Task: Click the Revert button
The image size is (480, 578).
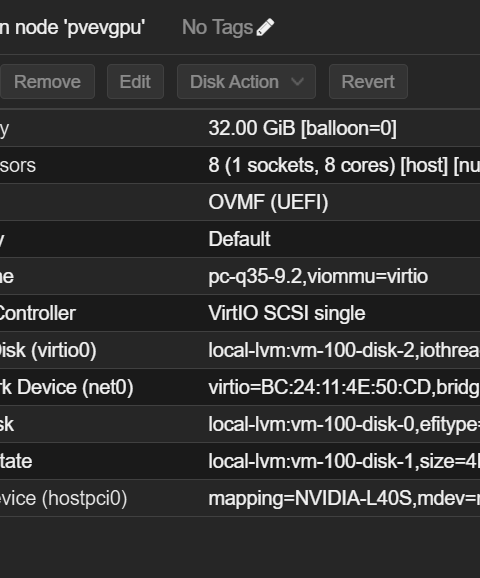Action: pyautogui.click(x=368, y=81)
